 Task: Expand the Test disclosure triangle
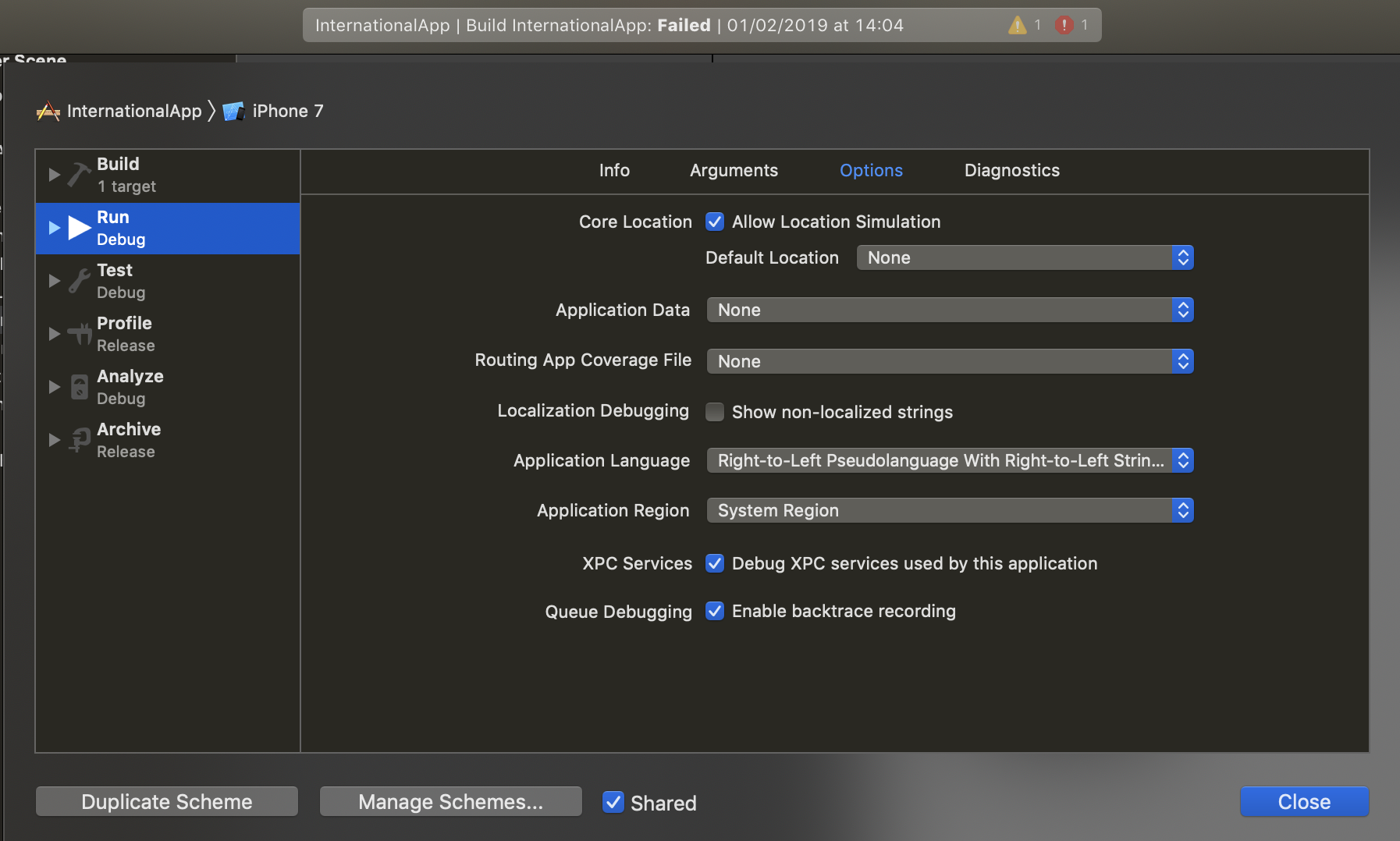(55, 281)
